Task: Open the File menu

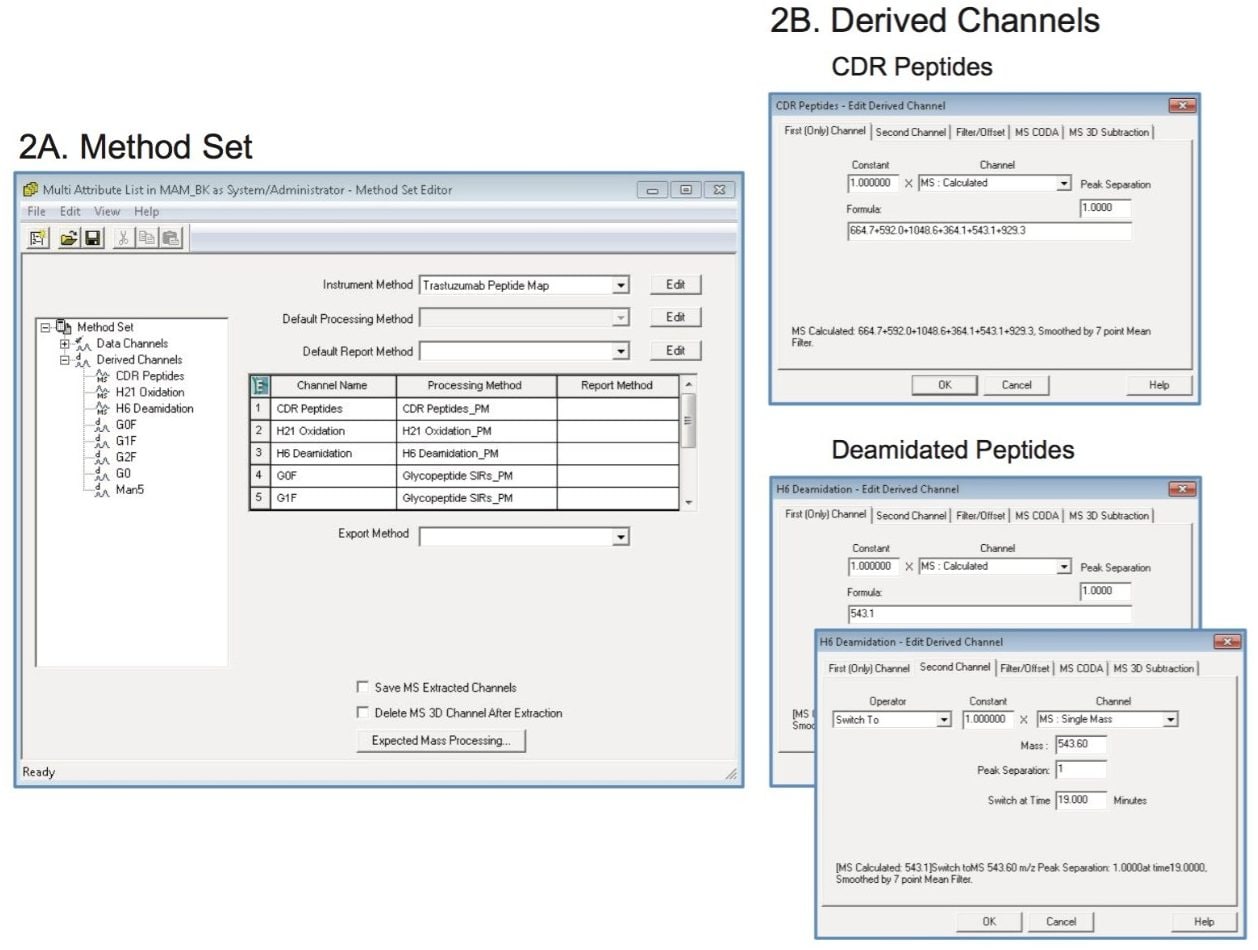Action: click(36, 212)
